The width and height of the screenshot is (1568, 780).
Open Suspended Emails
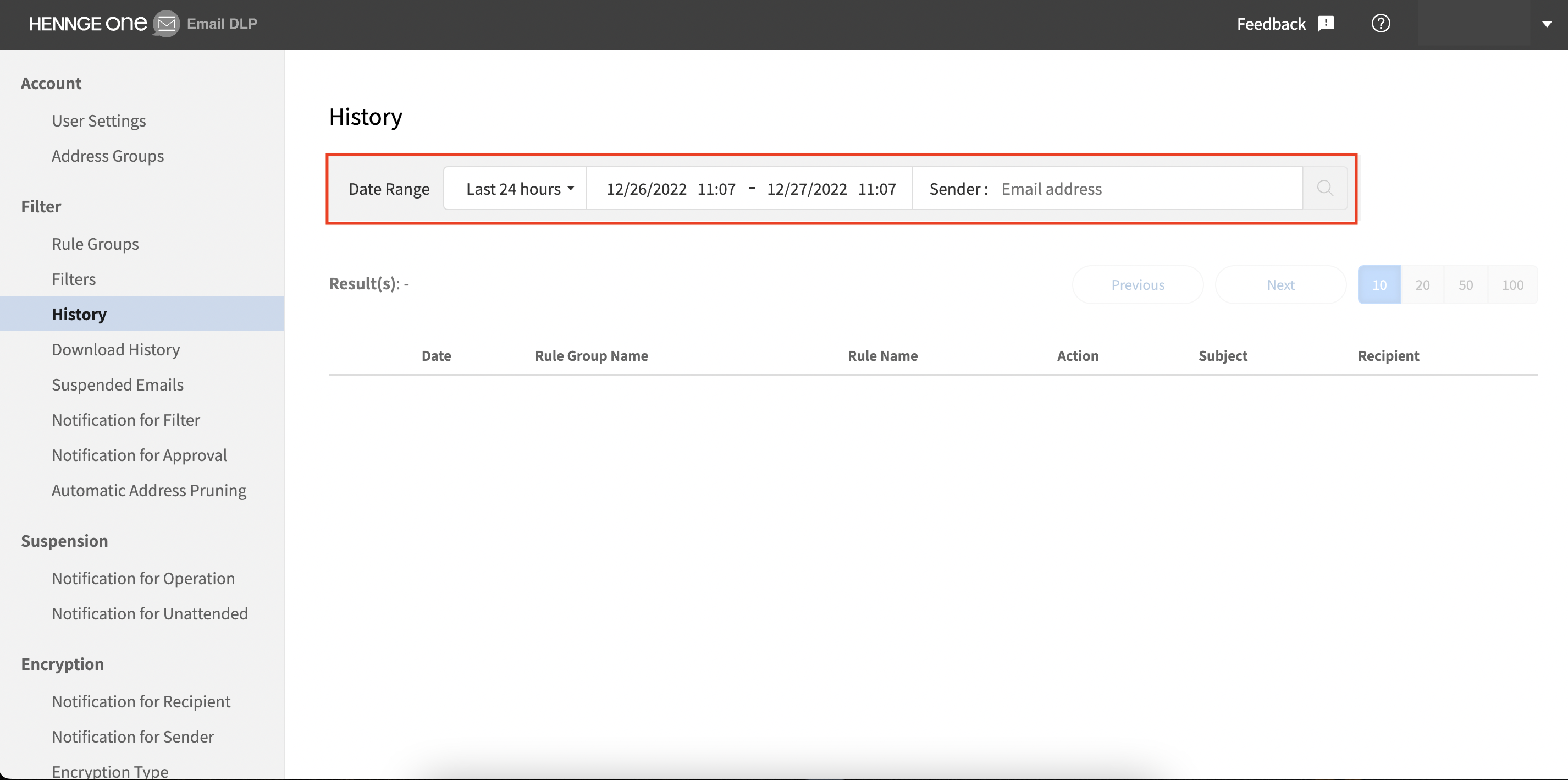tap(118, 385)
